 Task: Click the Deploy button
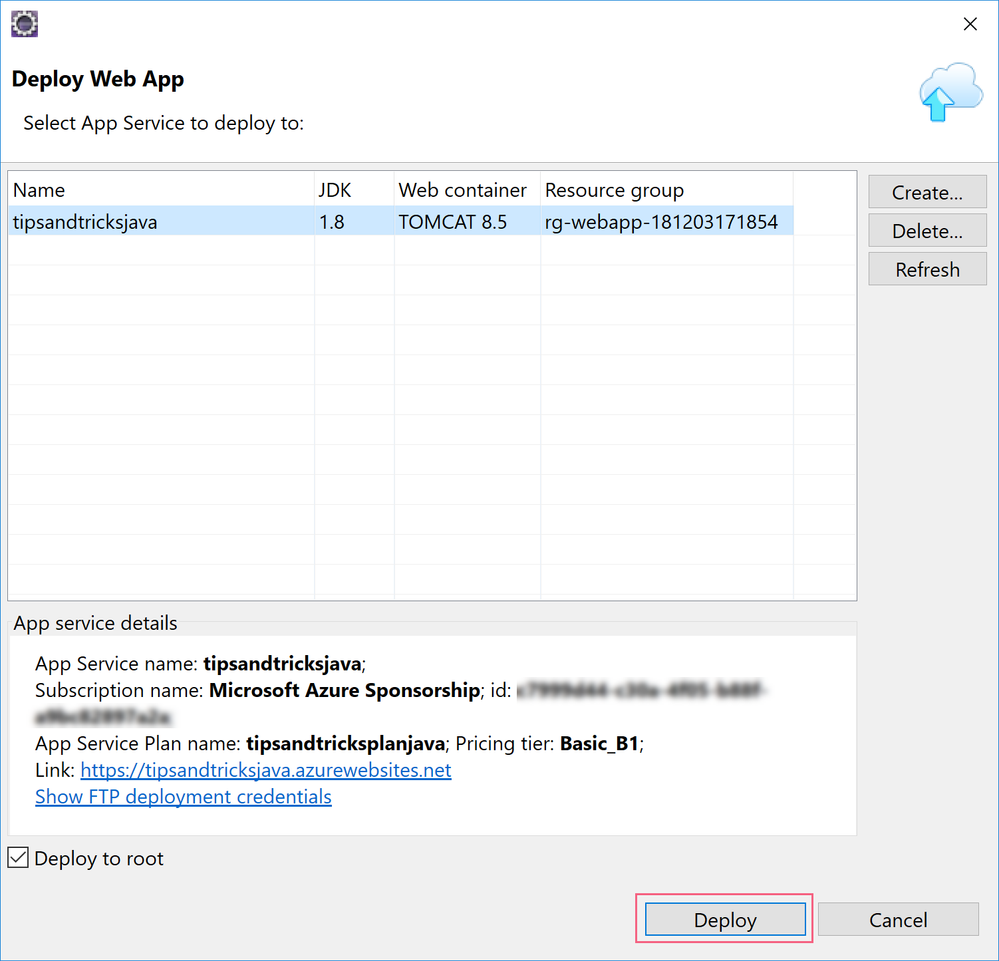(725, 920)
